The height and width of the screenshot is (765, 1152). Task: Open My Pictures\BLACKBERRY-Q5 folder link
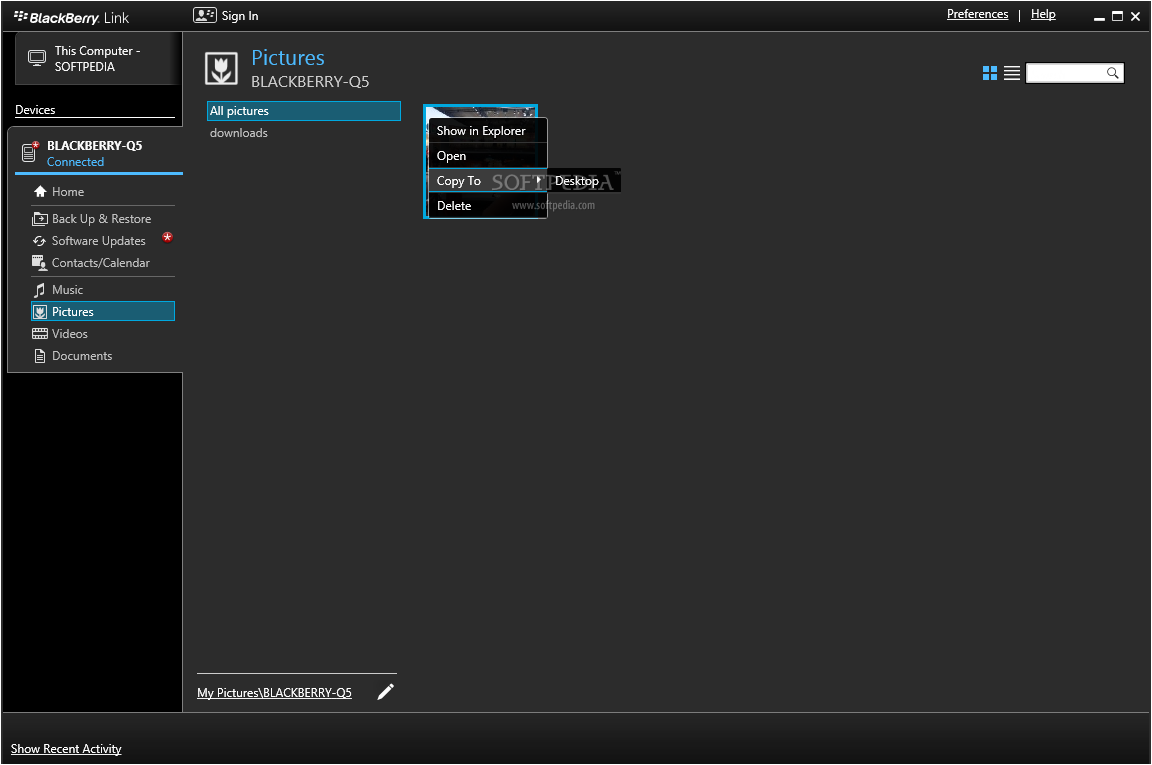(x=274, y=692)
